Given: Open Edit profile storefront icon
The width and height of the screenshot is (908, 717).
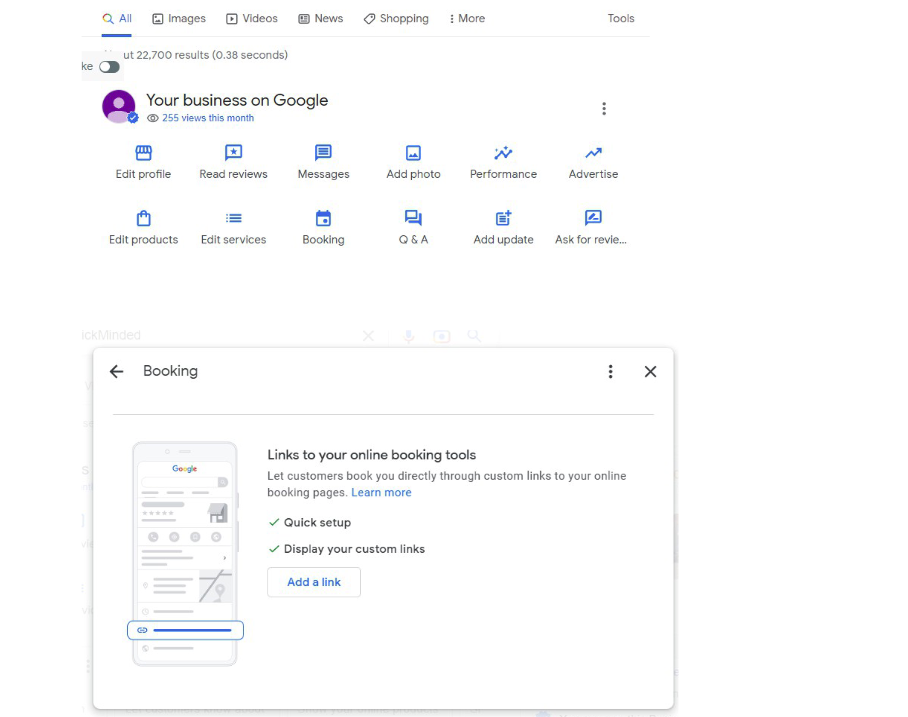Looking at the screenshot, I should (143, 153).
